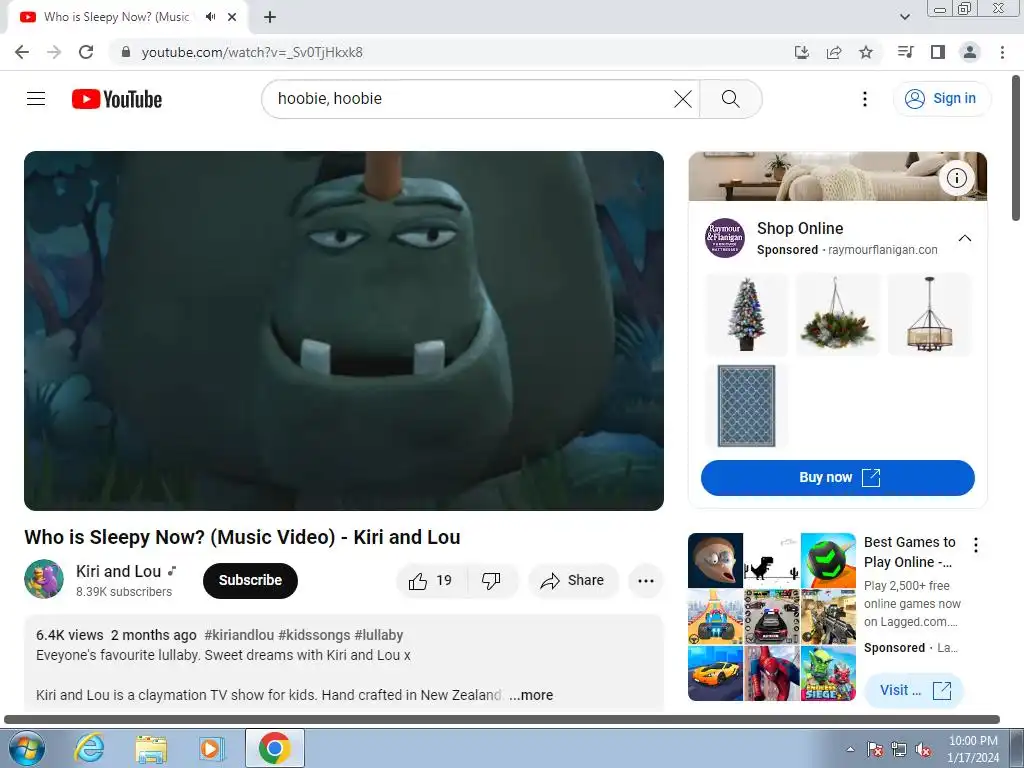Go back using browser back arrow
The width and height of the screenshot is (1024, 768).
click(x=22, y=52)
